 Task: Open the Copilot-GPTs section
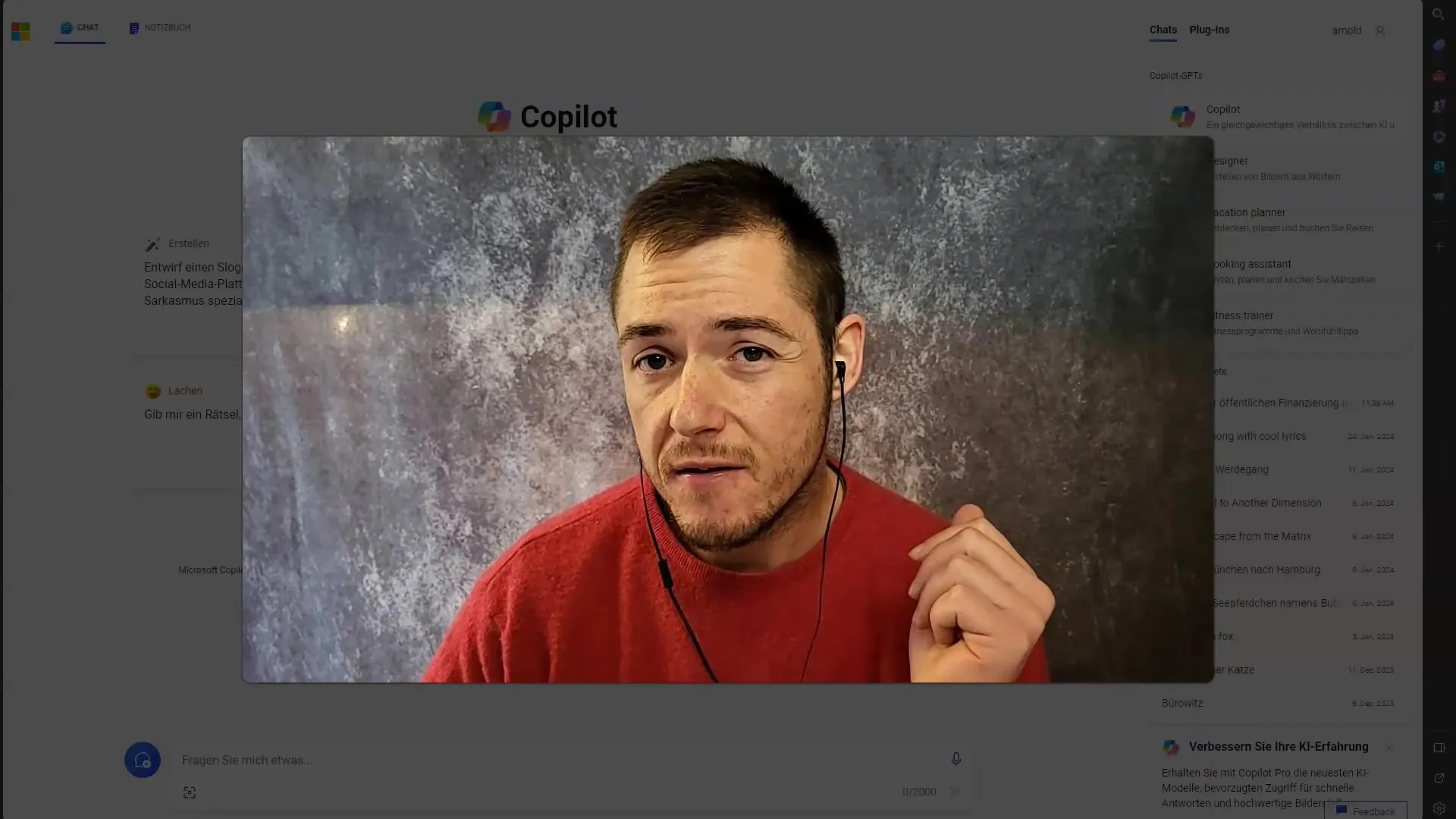pos(1176,75)
